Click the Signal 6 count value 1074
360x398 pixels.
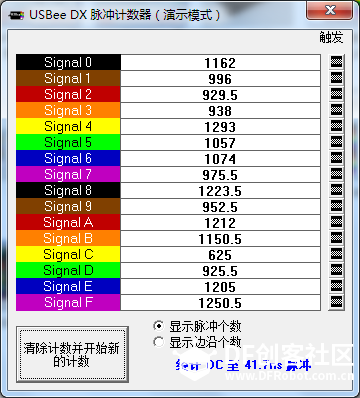(220, 158)
